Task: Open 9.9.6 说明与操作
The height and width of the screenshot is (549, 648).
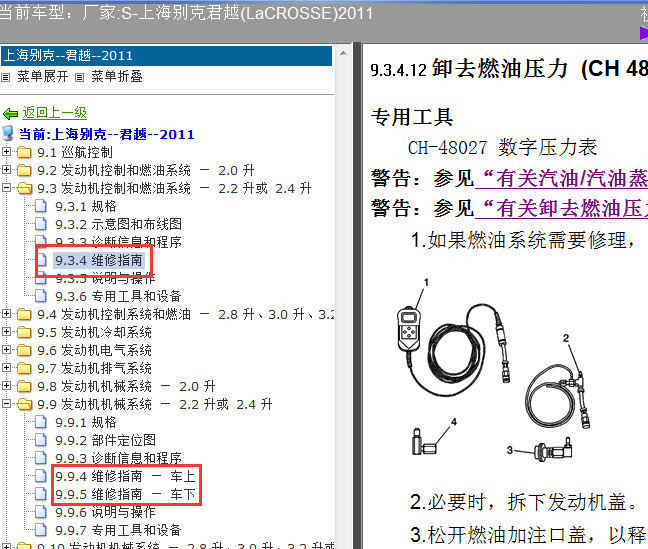Action: point(105,512)
